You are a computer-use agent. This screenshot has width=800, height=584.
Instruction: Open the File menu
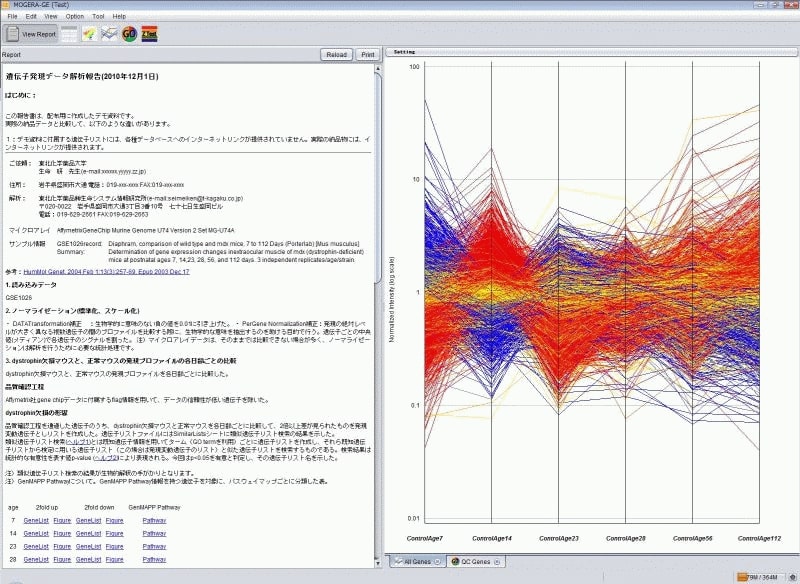pos(11,17)
